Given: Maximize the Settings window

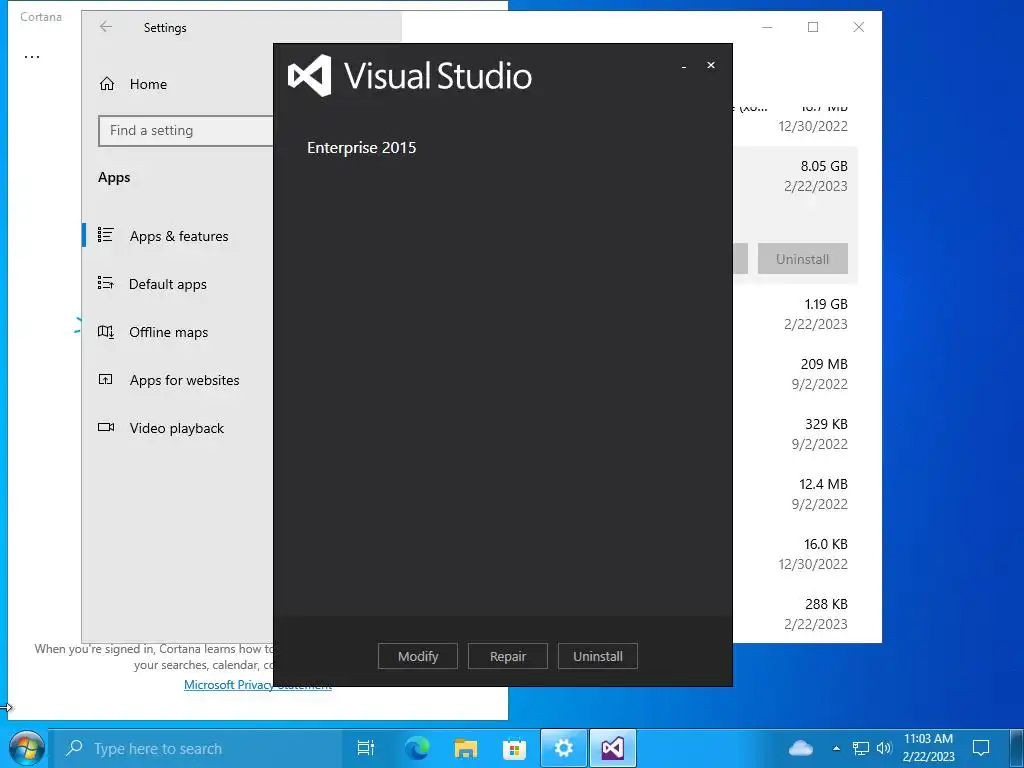Looking at the screenshot, I should [x=813, y=27].
